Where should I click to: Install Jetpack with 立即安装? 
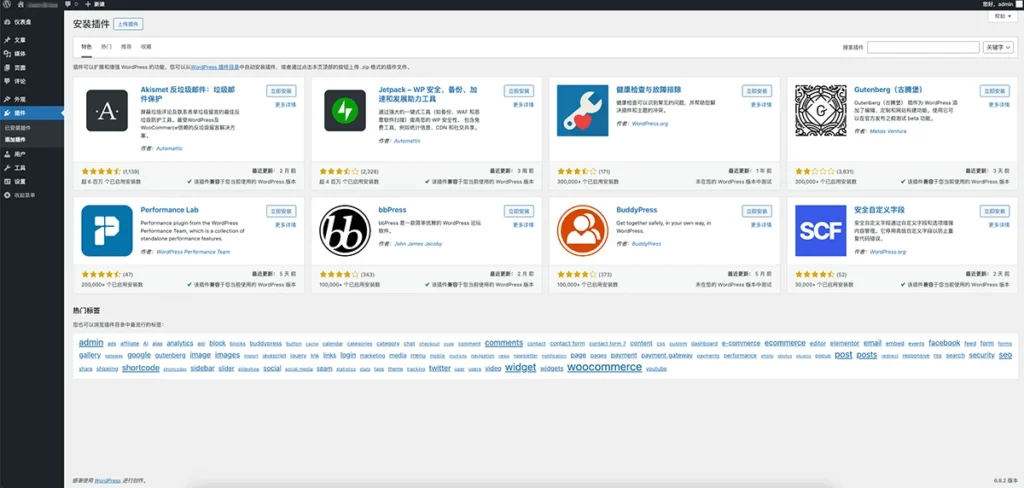click(519, 91)
